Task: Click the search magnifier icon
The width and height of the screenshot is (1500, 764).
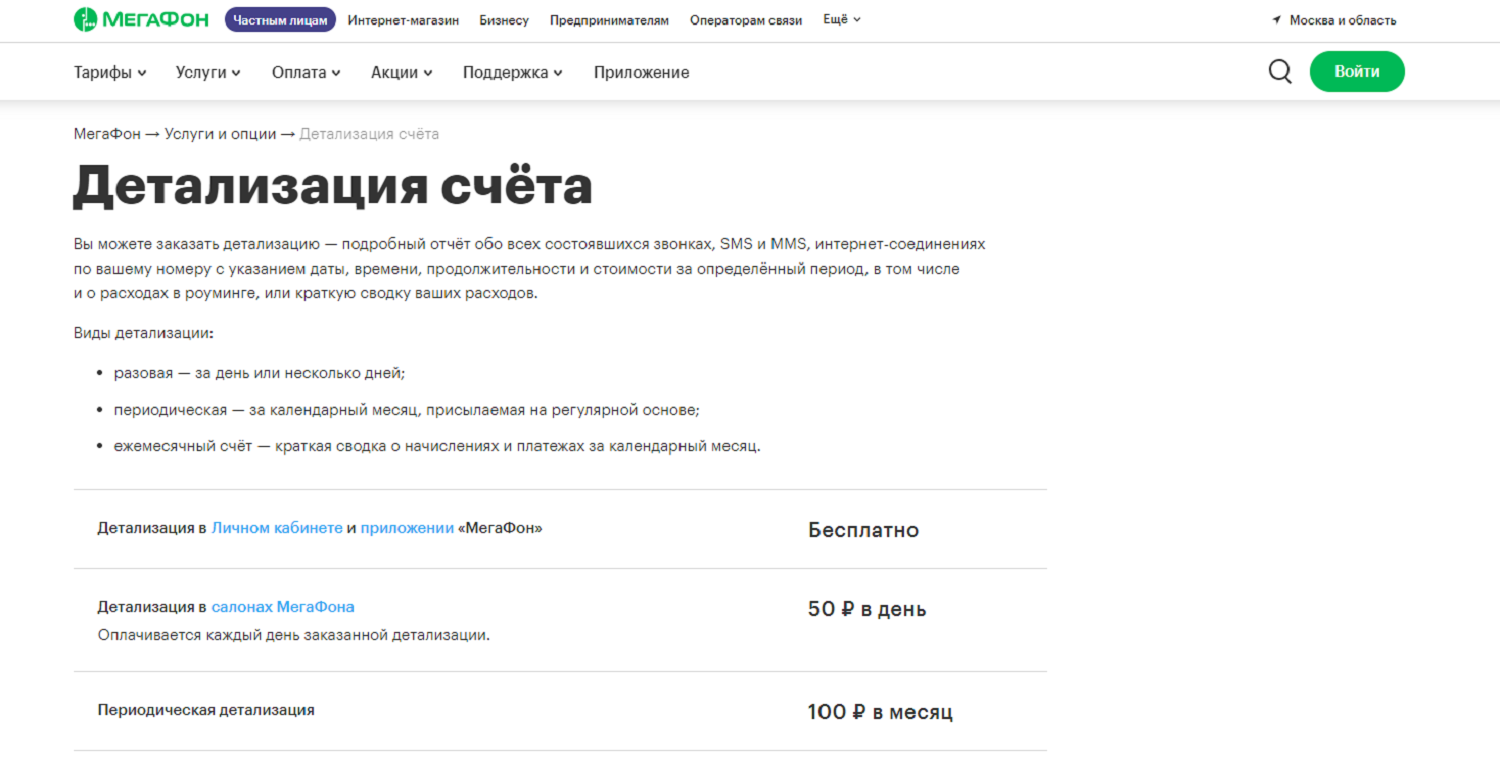Action: tap(1280, 72)
